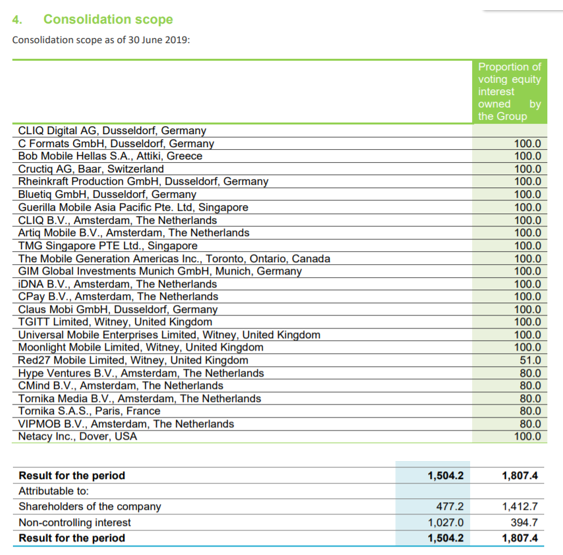Select the Shareholders of the company row

[278, 507]
